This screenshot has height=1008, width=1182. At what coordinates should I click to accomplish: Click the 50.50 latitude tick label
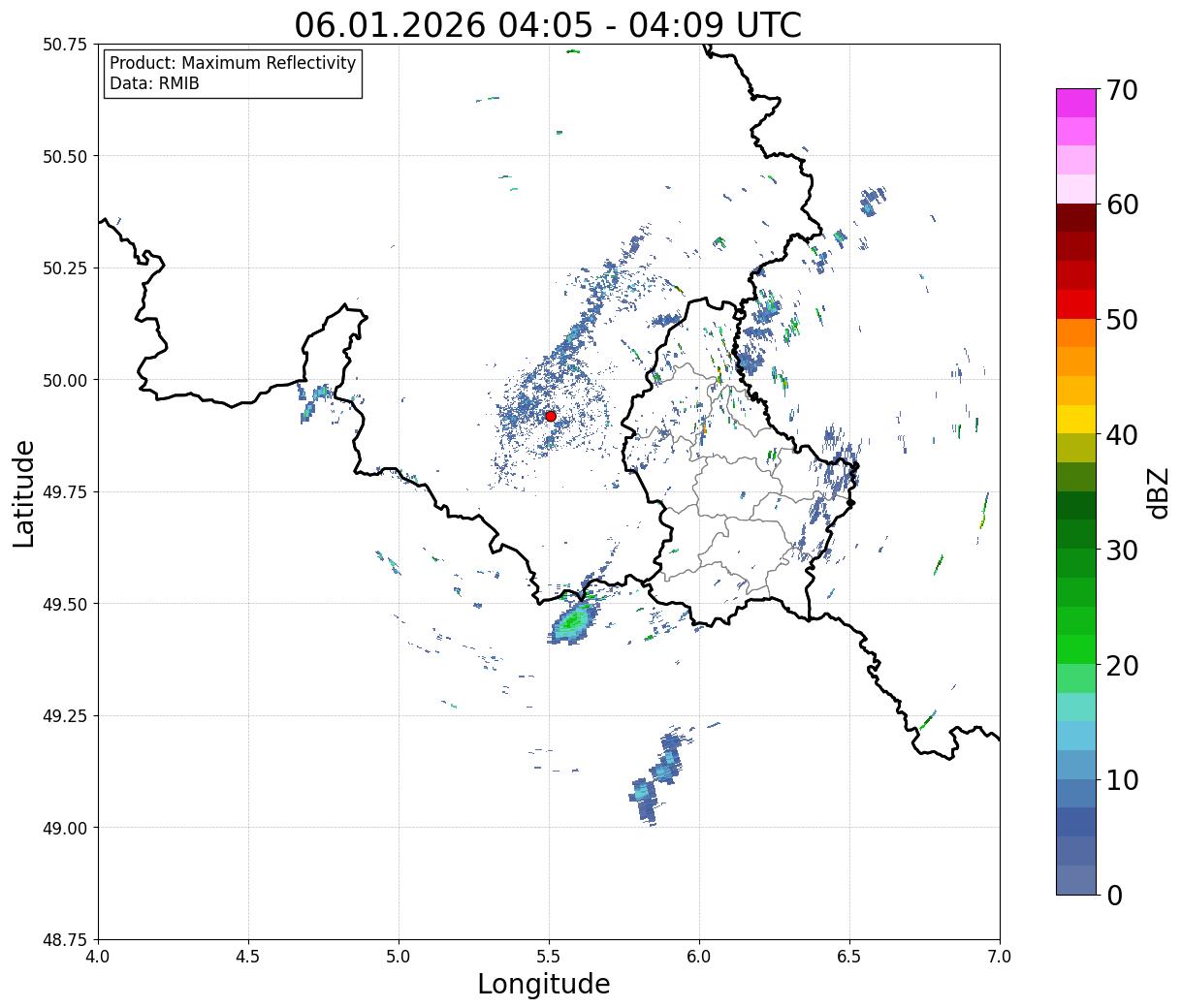click(x=65, y=156)
